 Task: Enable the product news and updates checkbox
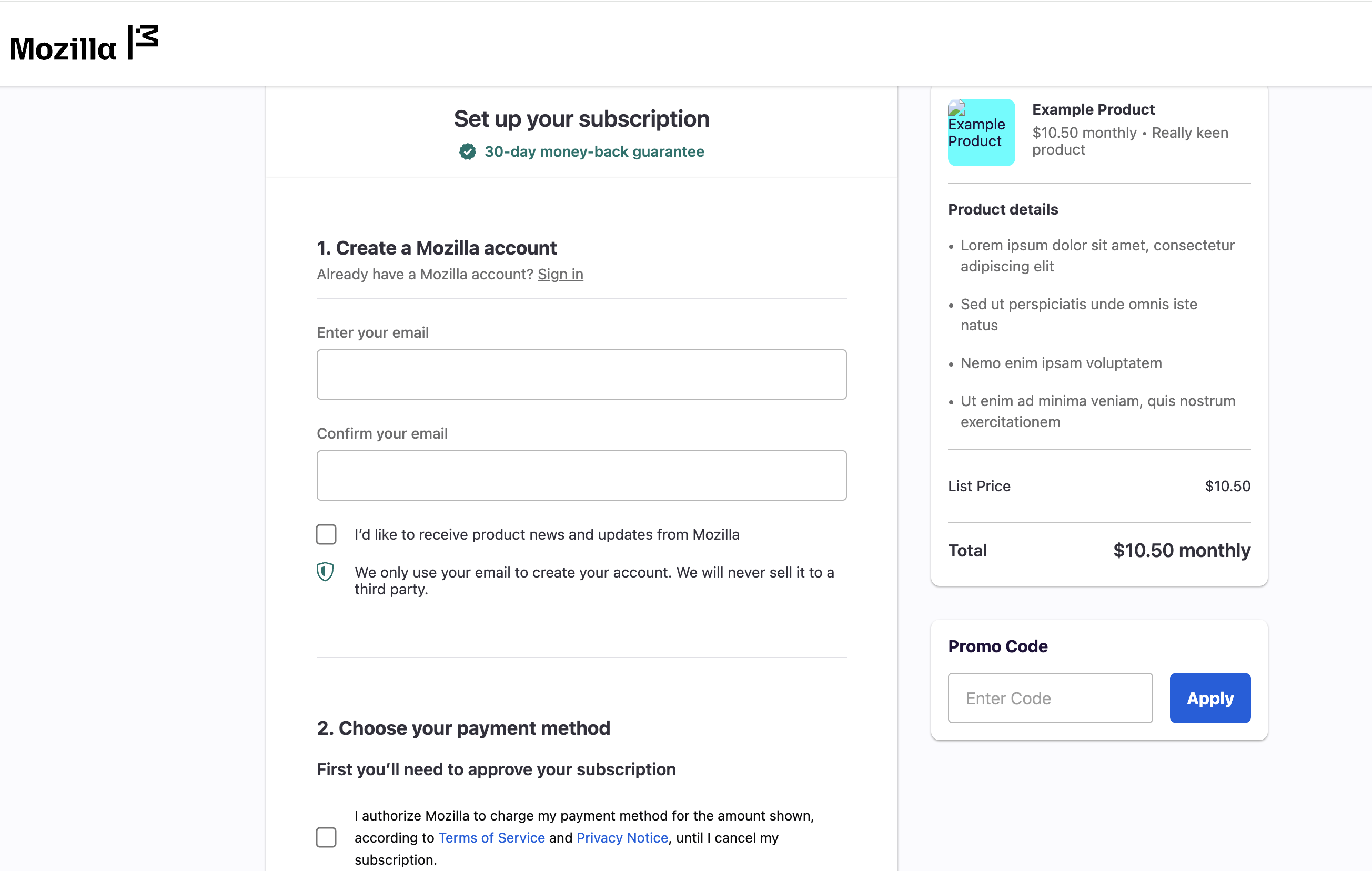(326, 534)
